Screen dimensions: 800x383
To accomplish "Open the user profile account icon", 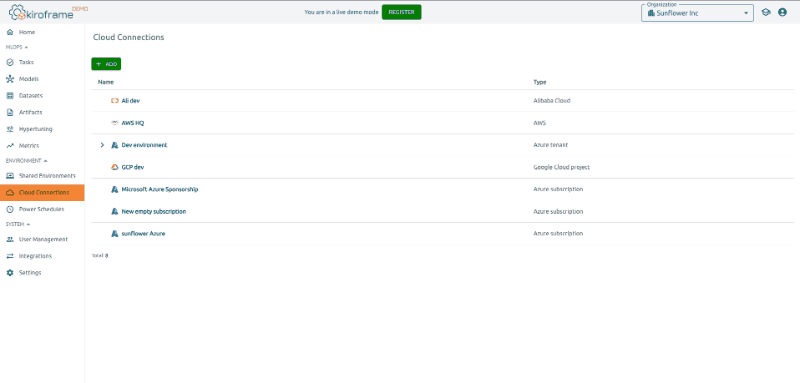I will [x=782, y=13].
